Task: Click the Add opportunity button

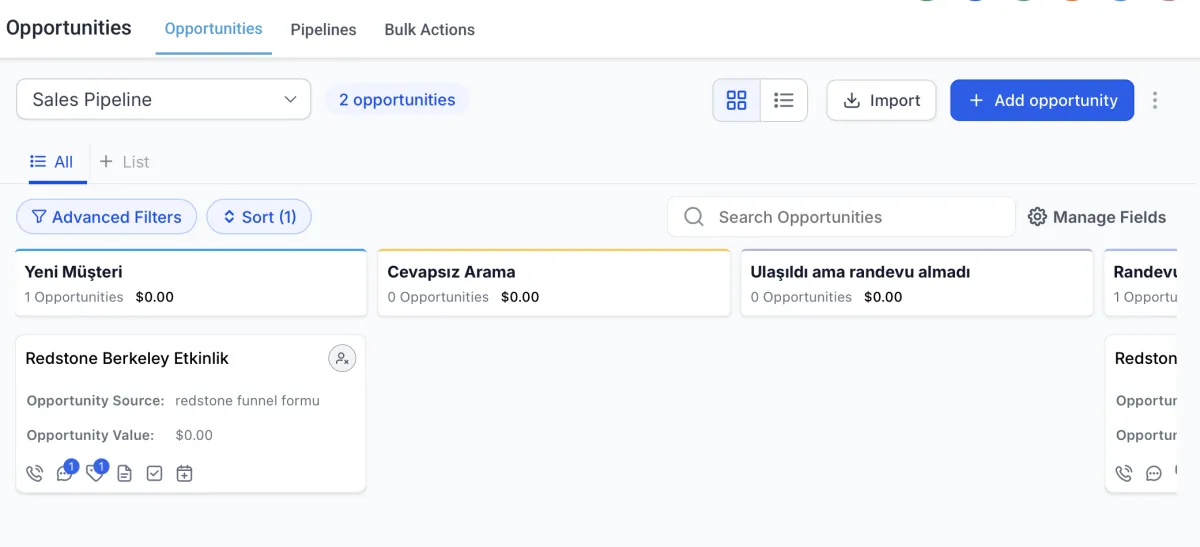Action: point(1042,100)
